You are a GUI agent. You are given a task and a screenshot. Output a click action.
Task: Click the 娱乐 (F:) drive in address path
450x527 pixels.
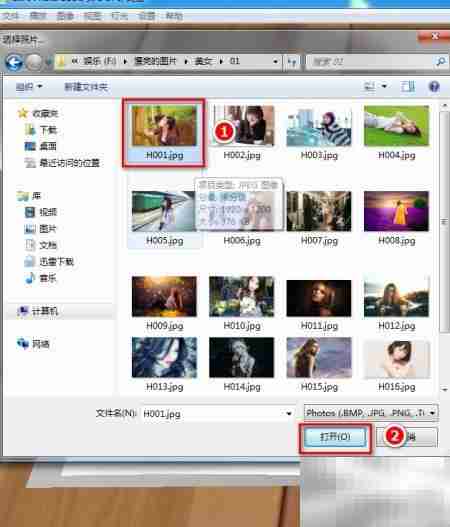coord(100,61)
